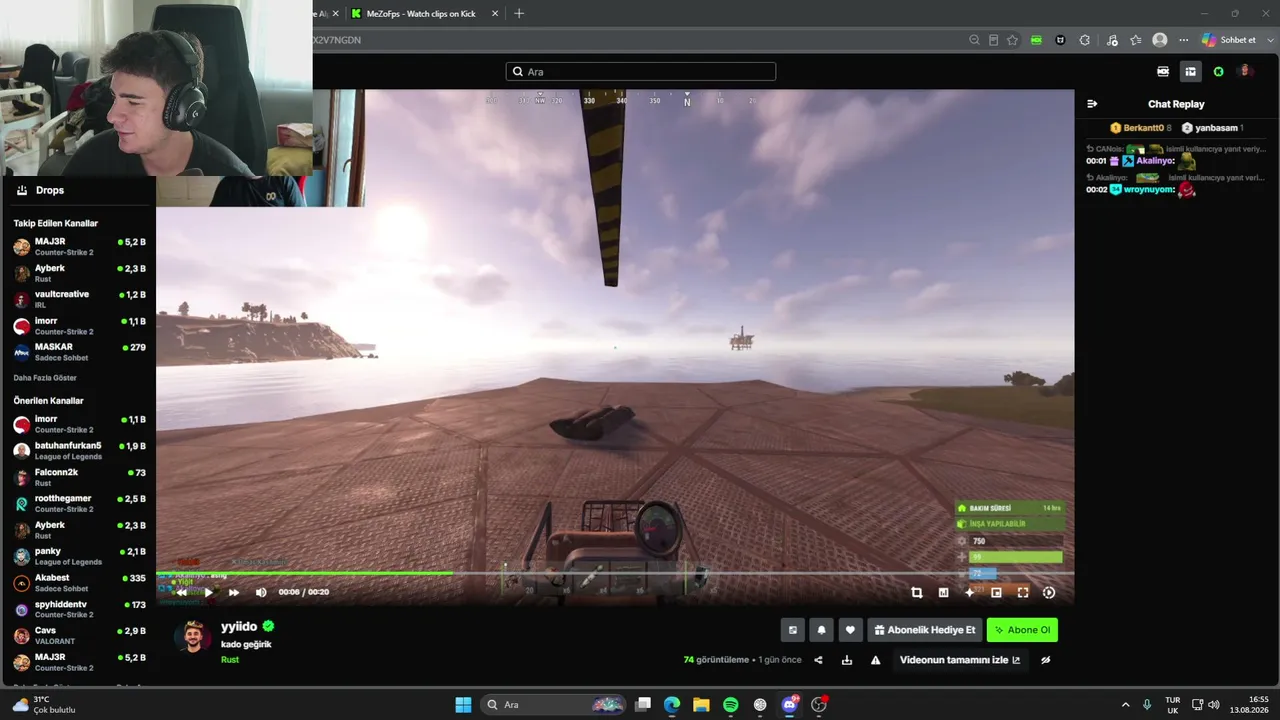Select panky channel in the sidebar
The height and width of the screenshot is (720, 1280).
[78, 556]
